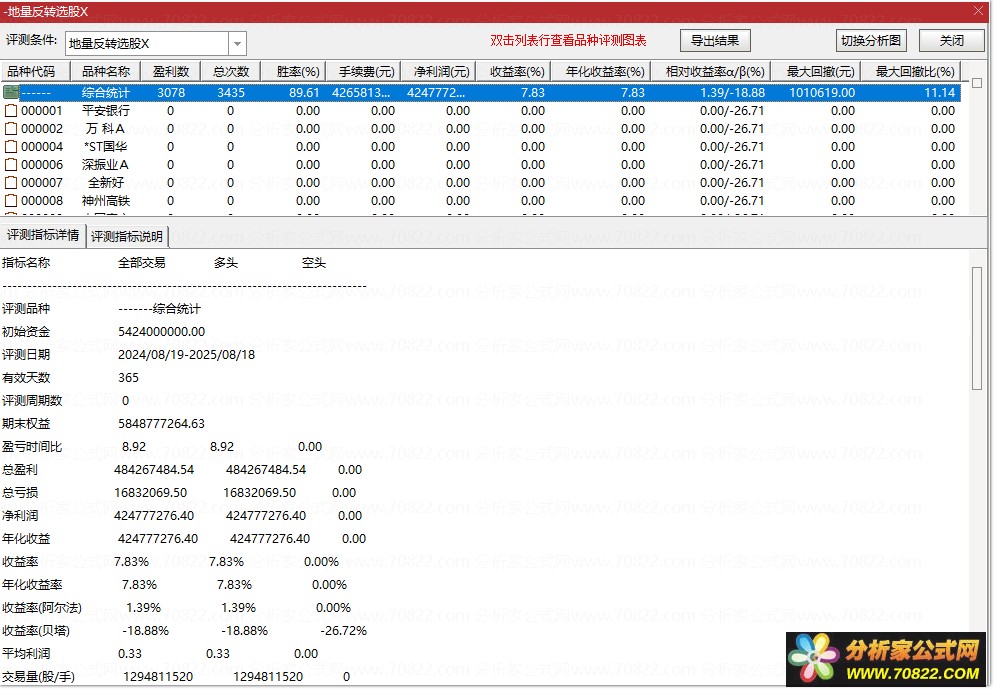The image size is (996, 690).
Task: Tick the checkbox for 000008 神州高铁
Action: click(x=11, y=201)
